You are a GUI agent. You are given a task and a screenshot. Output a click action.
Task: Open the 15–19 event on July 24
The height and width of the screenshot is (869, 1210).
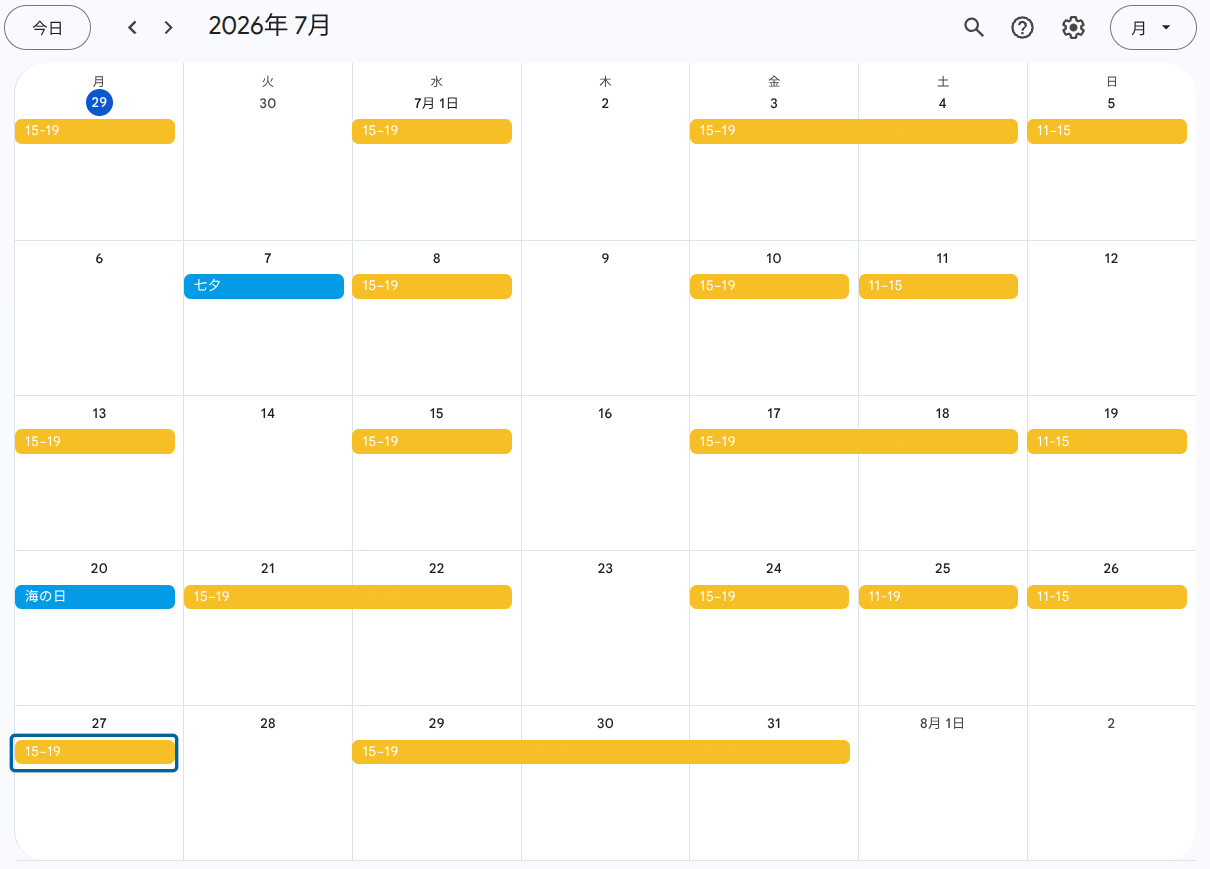(x=769, y=596)
